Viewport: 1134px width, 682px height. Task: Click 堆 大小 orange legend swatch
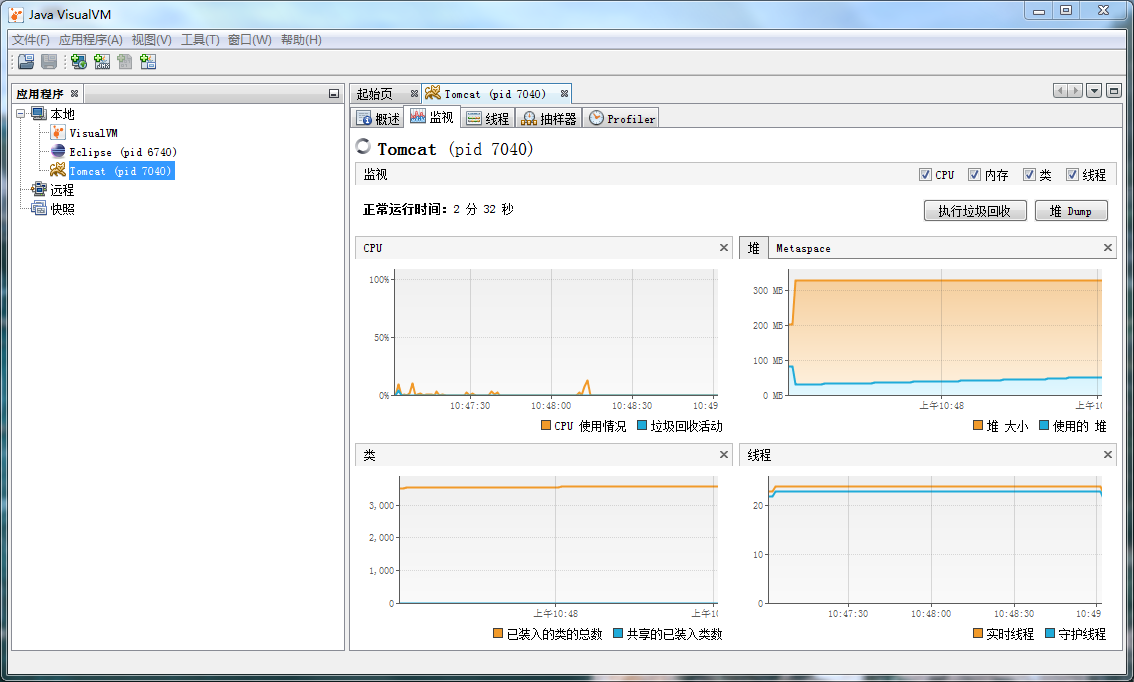point(978,425)
